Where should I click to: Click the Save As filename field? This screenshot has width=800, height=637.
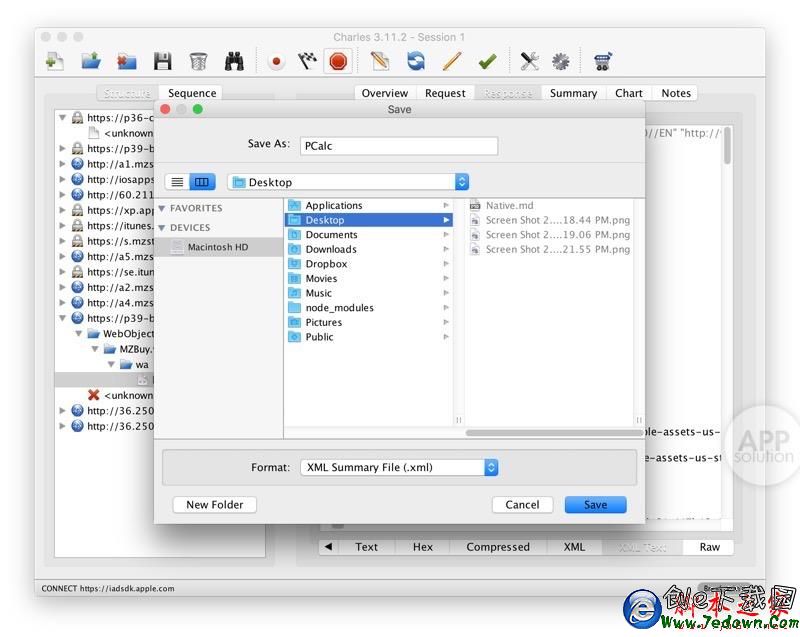coord(398,145)
